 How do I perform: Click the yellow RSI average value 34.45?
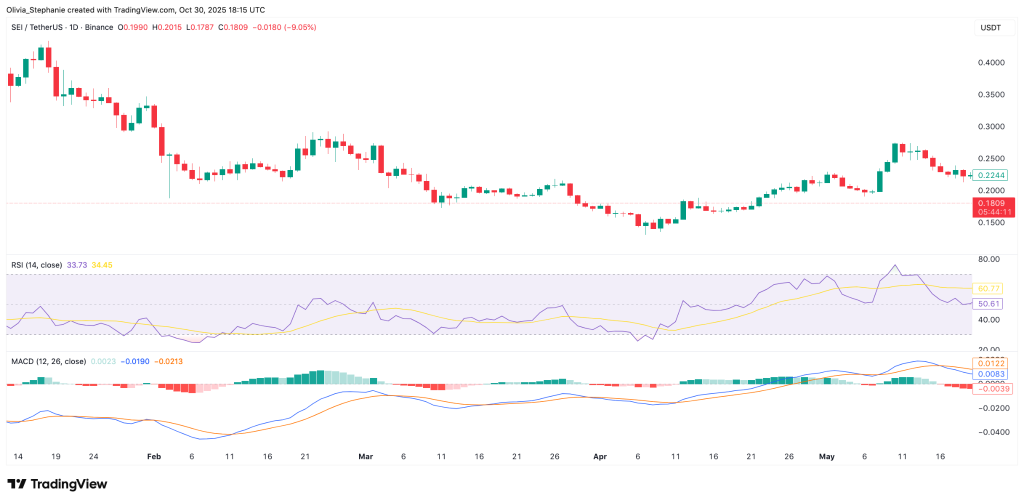102,265
